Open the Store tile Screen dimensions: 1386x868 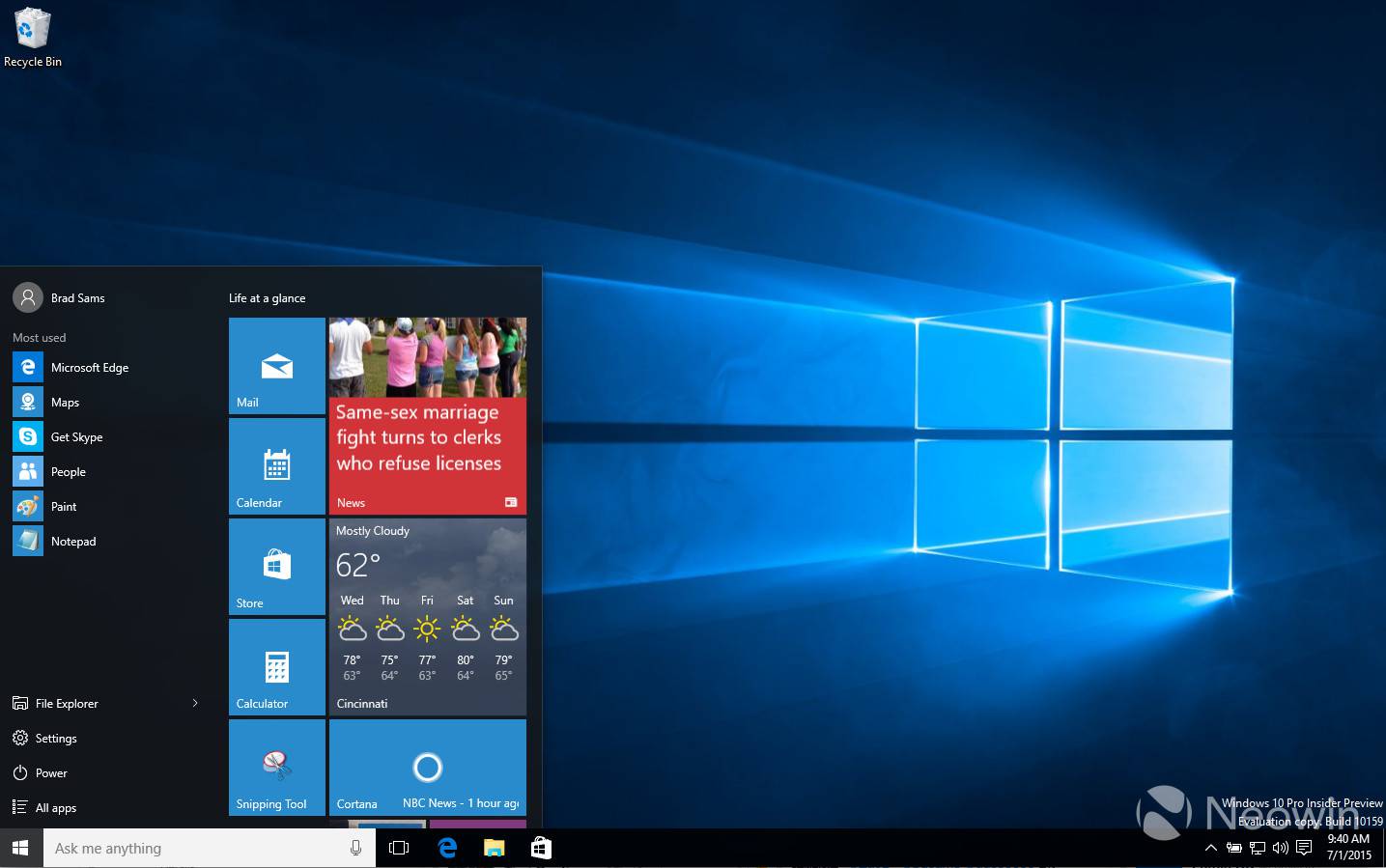click(277, 567)
